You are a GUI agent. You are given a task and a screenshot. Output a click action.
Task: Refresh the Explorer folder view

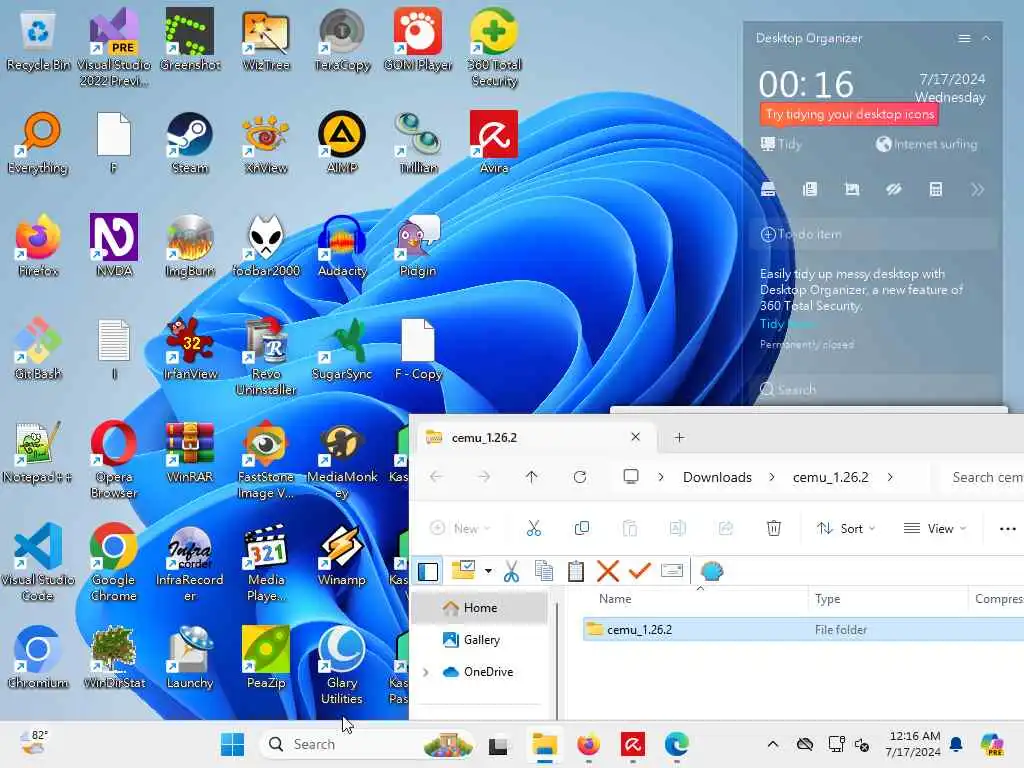(x=579, y=477)
